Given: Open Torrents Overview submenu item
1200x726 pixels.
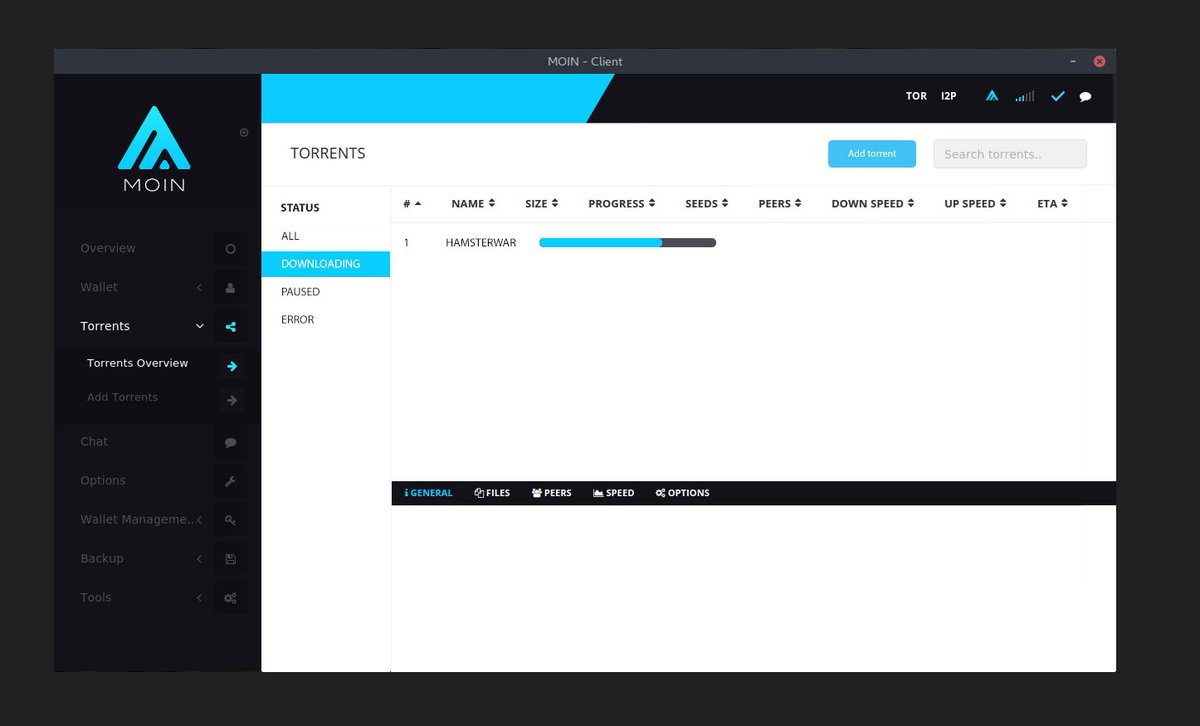Looking at the screenshot, I should tap(138, 363).
